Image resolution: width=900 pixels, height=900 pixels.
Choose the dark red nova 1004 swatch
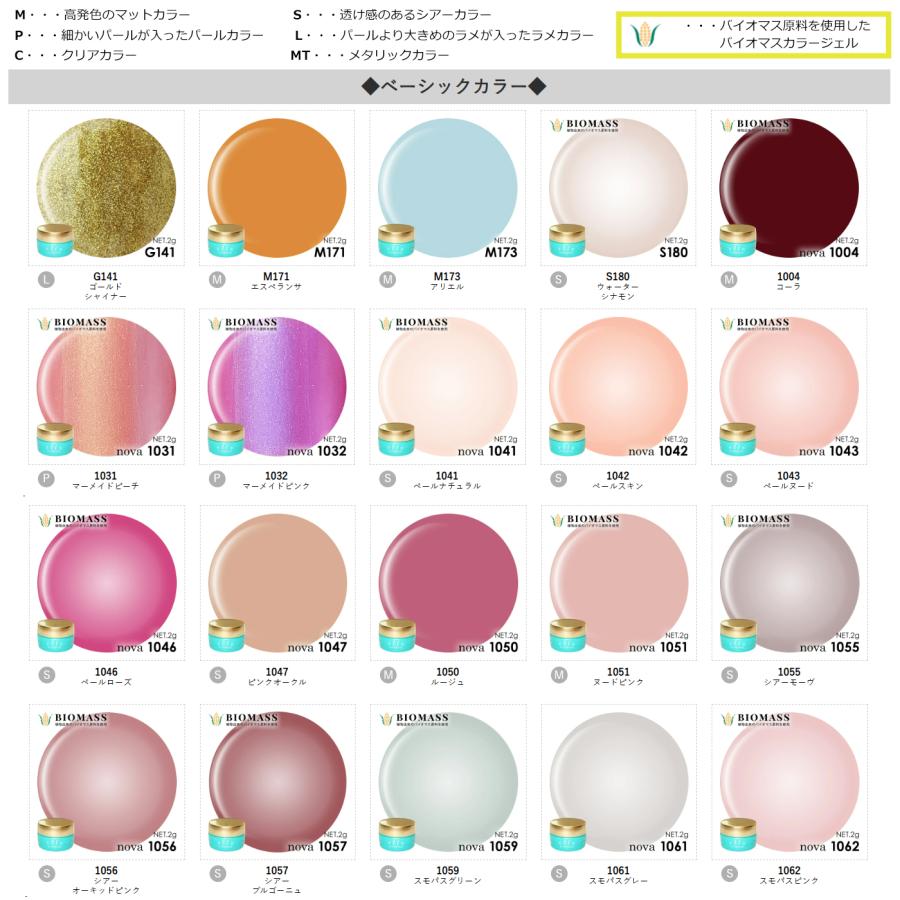(789, 188)
